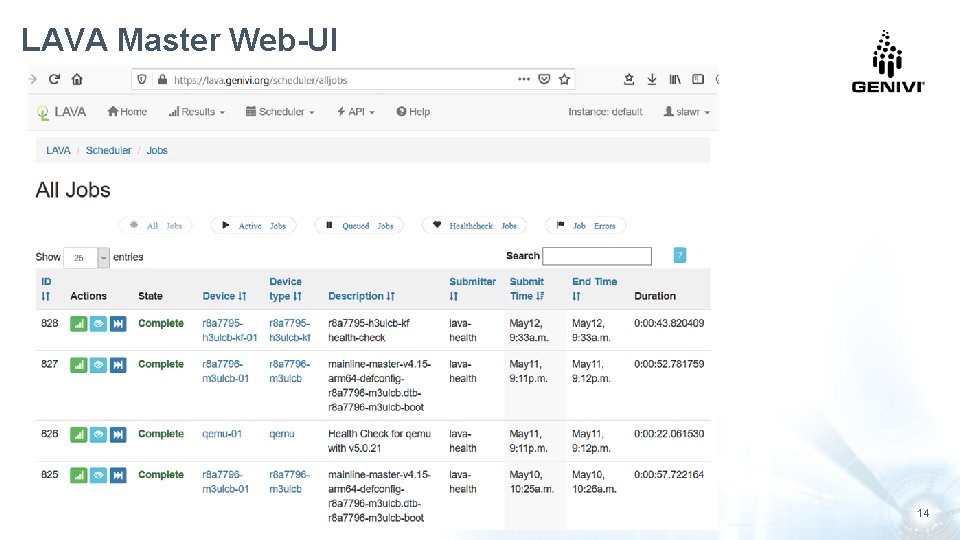Click the browser address bar URL
This screenshot has height=540, width=960.
[260, 80]
